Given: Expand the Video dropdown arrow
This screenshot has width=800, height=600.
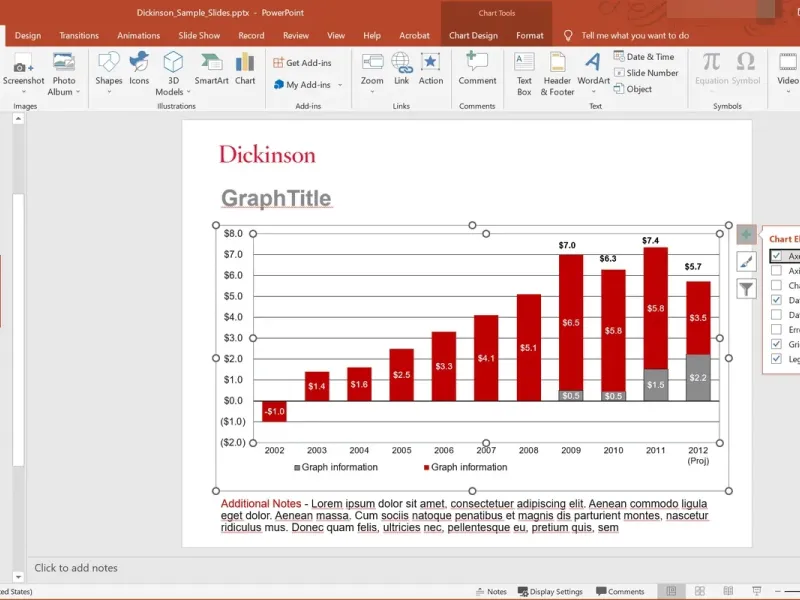Looking at the screenshot, I should tap(788, 92).
